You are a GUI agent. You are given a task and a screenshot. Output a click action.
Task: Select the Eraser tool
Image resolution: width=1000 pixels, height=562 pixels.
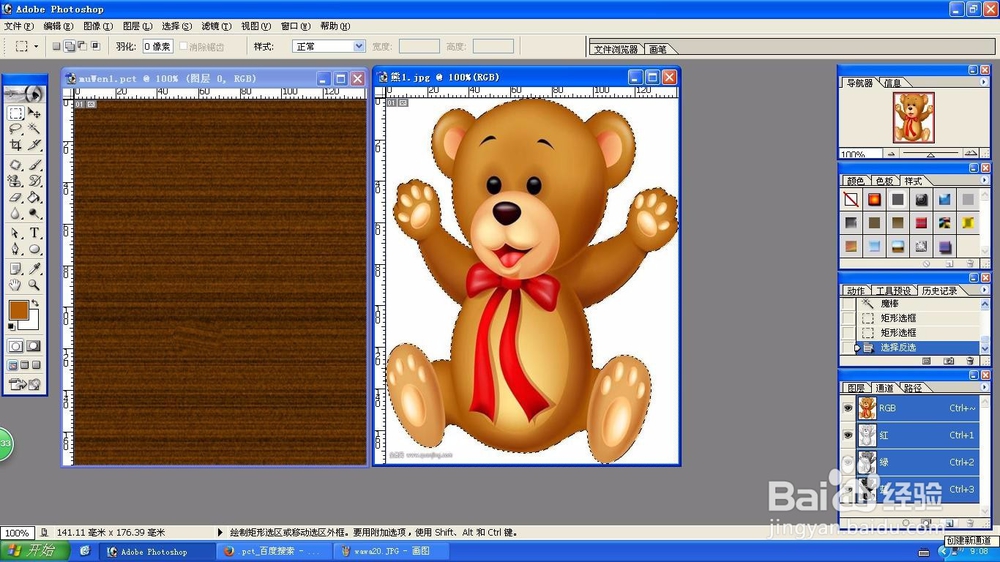point(16,197)
